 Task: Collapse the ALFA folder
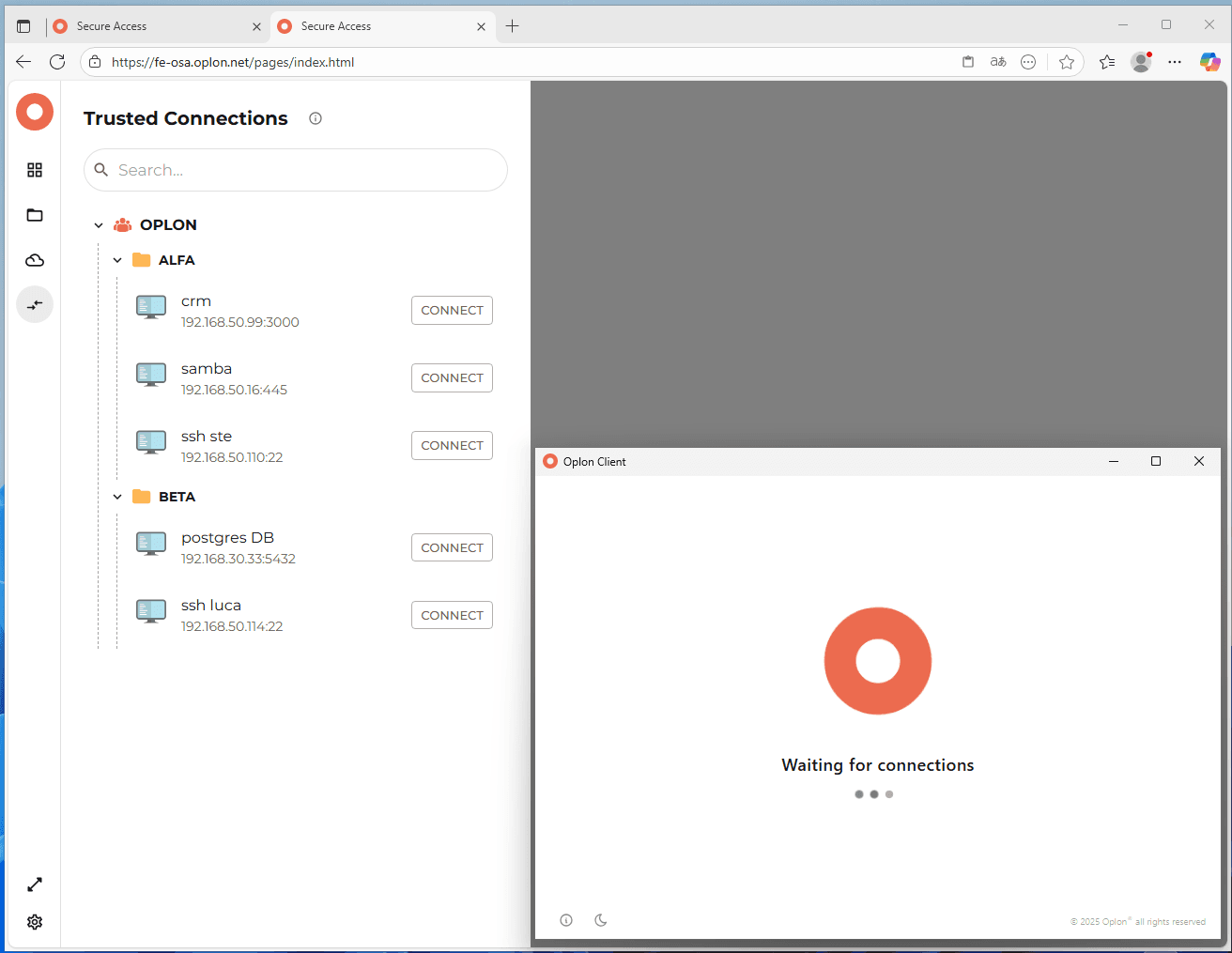tap(117, 260)
